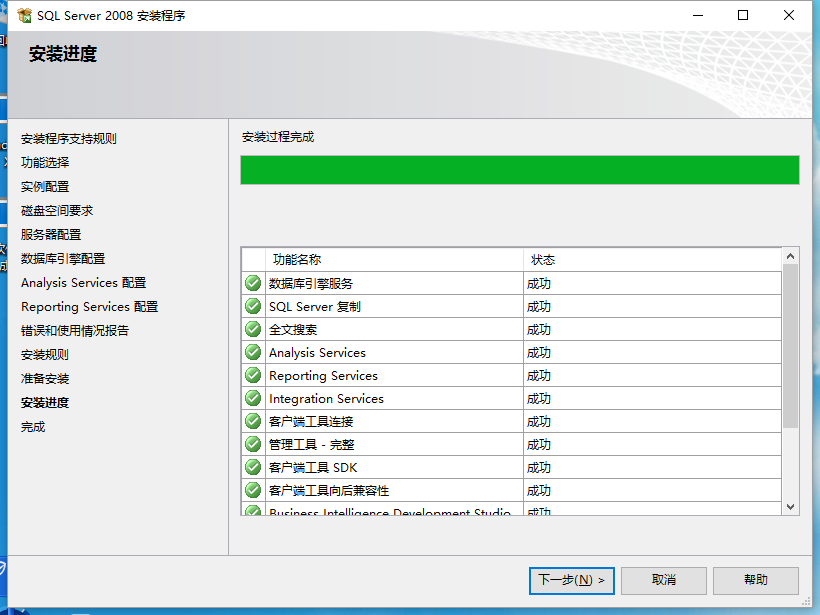Click success icon for Reporting Services row
820x615 pixels.
pos(253,375)
